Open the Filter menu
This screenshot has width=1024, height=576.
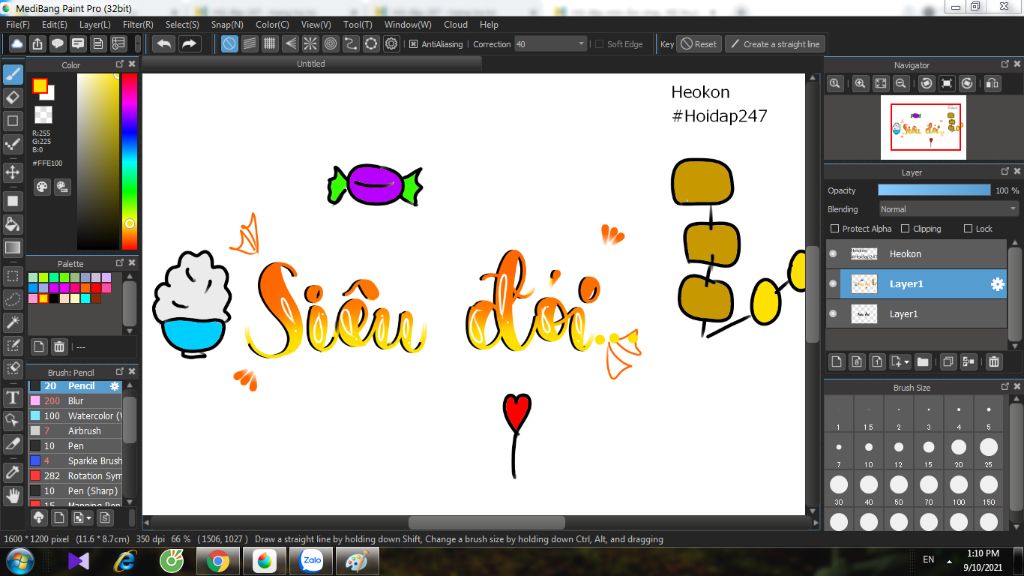coord(138,24)
